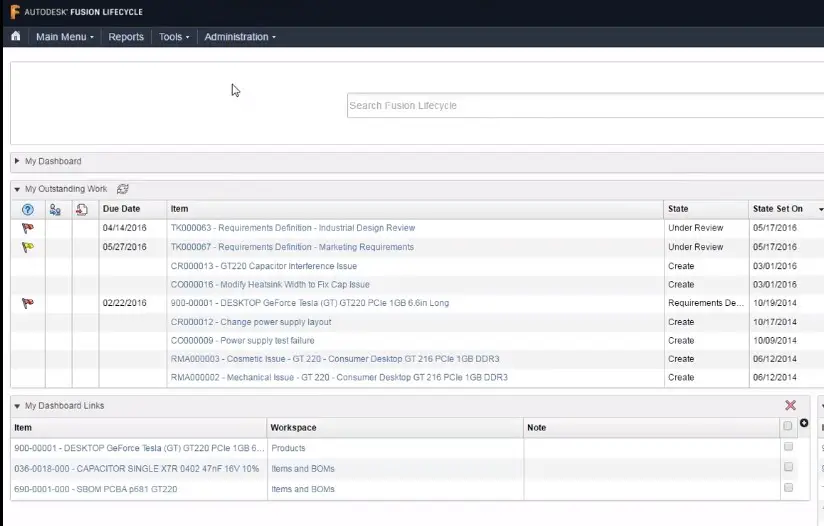Open 036-0018-000 CAPACITOR SINGLE X7R link
The image size is (824, 526).
pyautogui.click(x=137, y=469)
